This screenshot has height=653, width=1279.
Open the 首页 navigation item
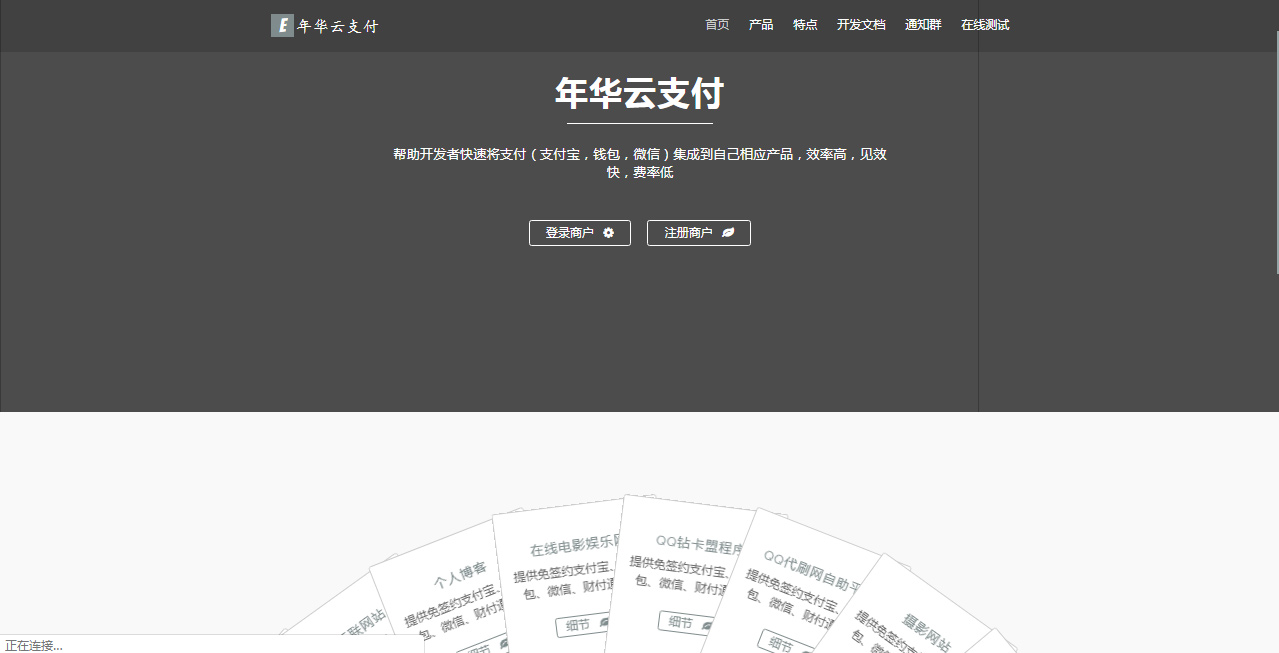pos(717,25)
